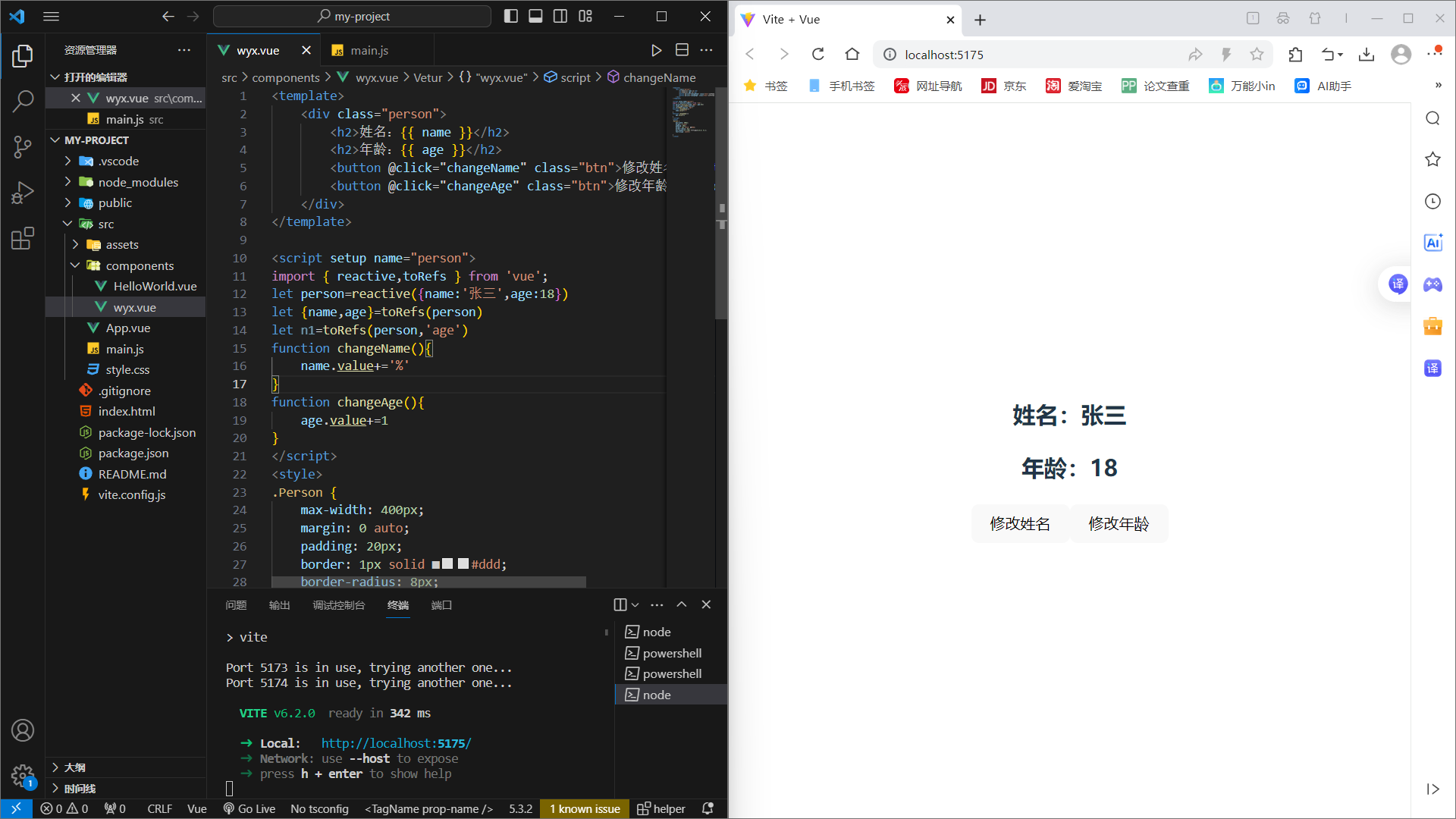Customize layout from title bar
Screen dimensions: 1456x819
coord(585,16)
